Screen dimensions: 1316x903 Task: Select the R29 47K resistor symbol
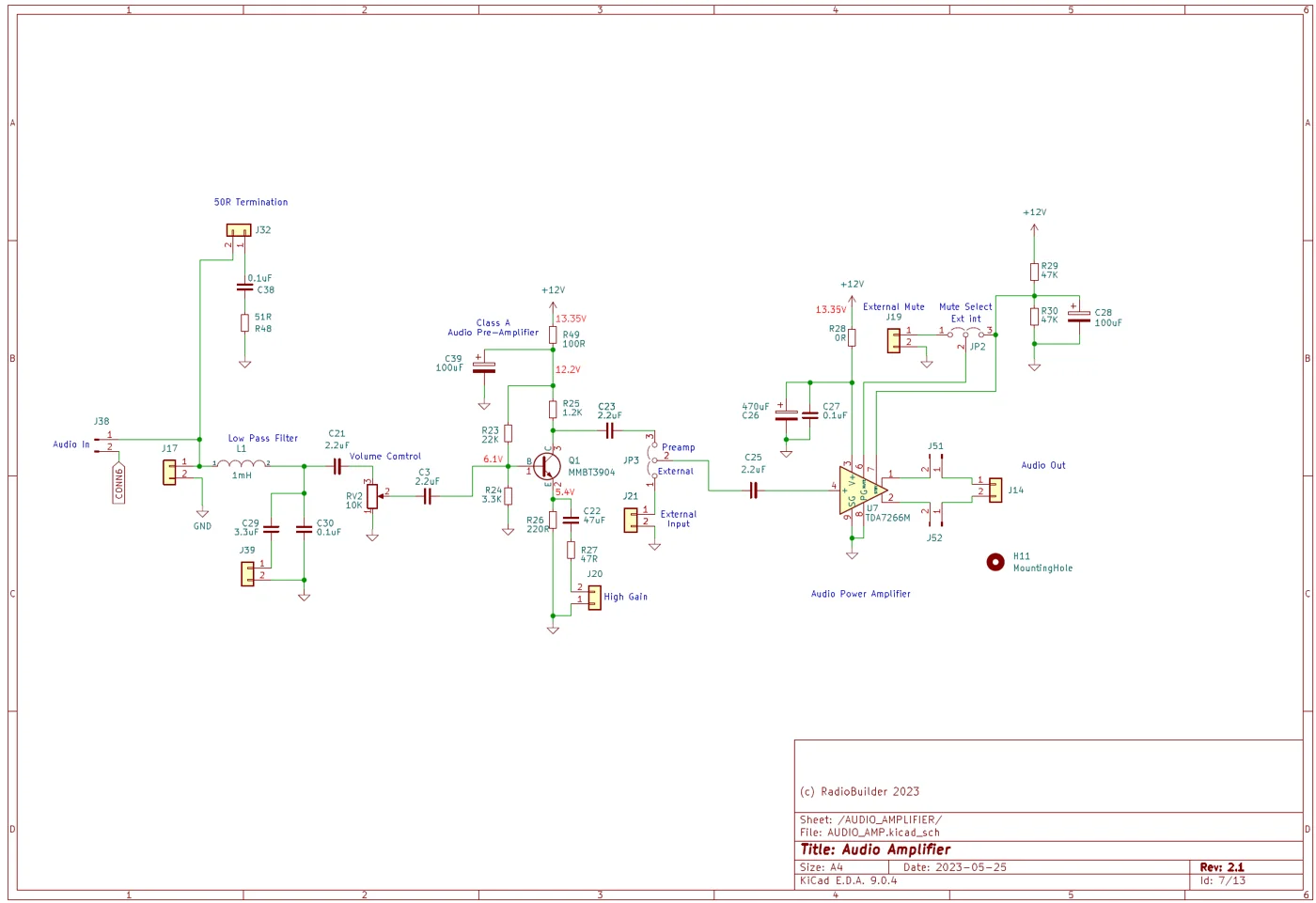[x=1034, y=272]
